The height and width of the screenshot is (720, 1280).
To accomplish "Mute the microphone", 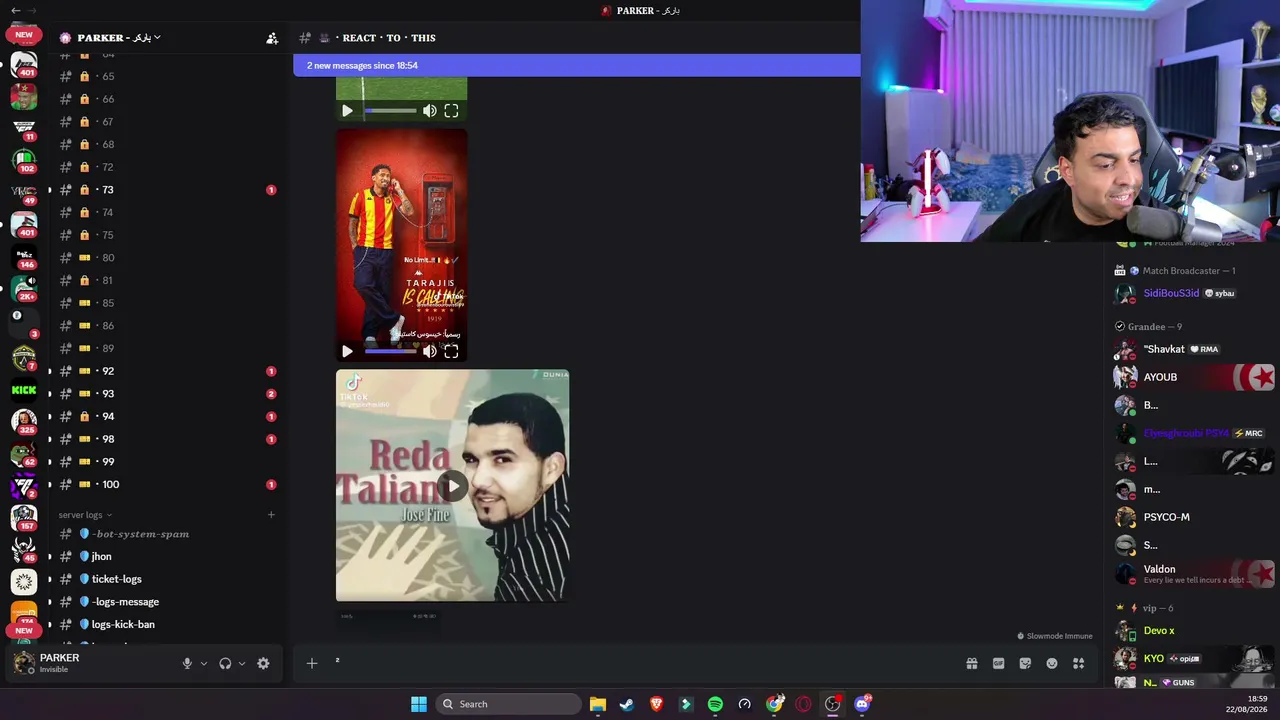I will point(187,663).
